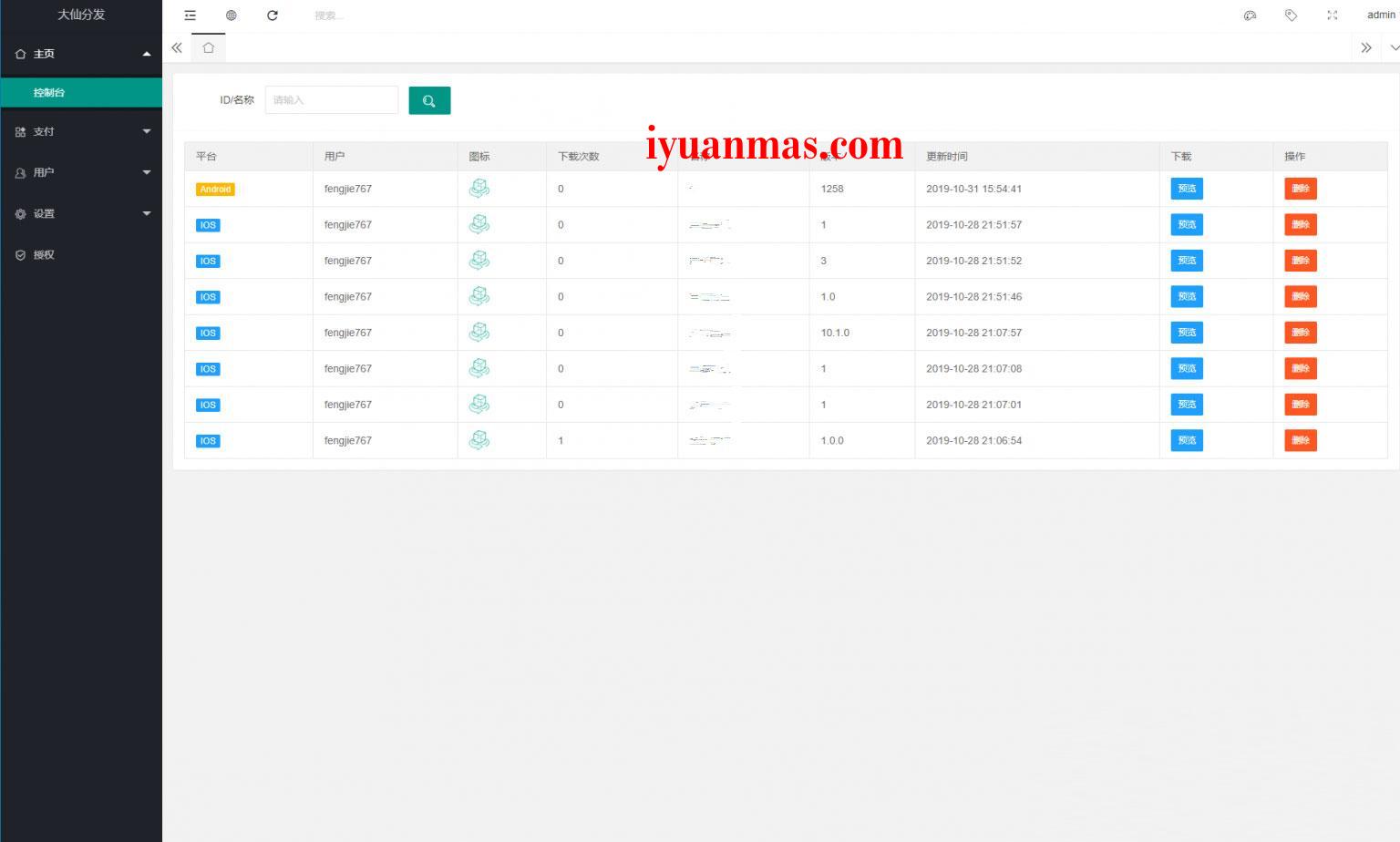Preview the app updated 21:51:46

1187,296
